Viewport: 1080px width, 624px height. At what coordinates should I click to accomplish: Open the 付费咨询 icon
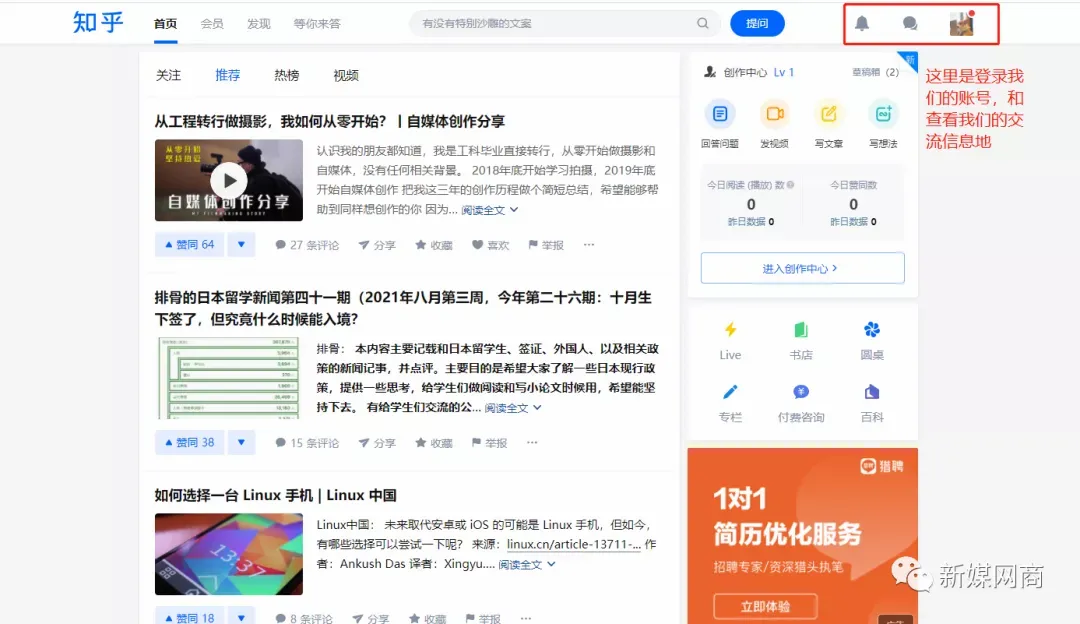tap(800, 393)
